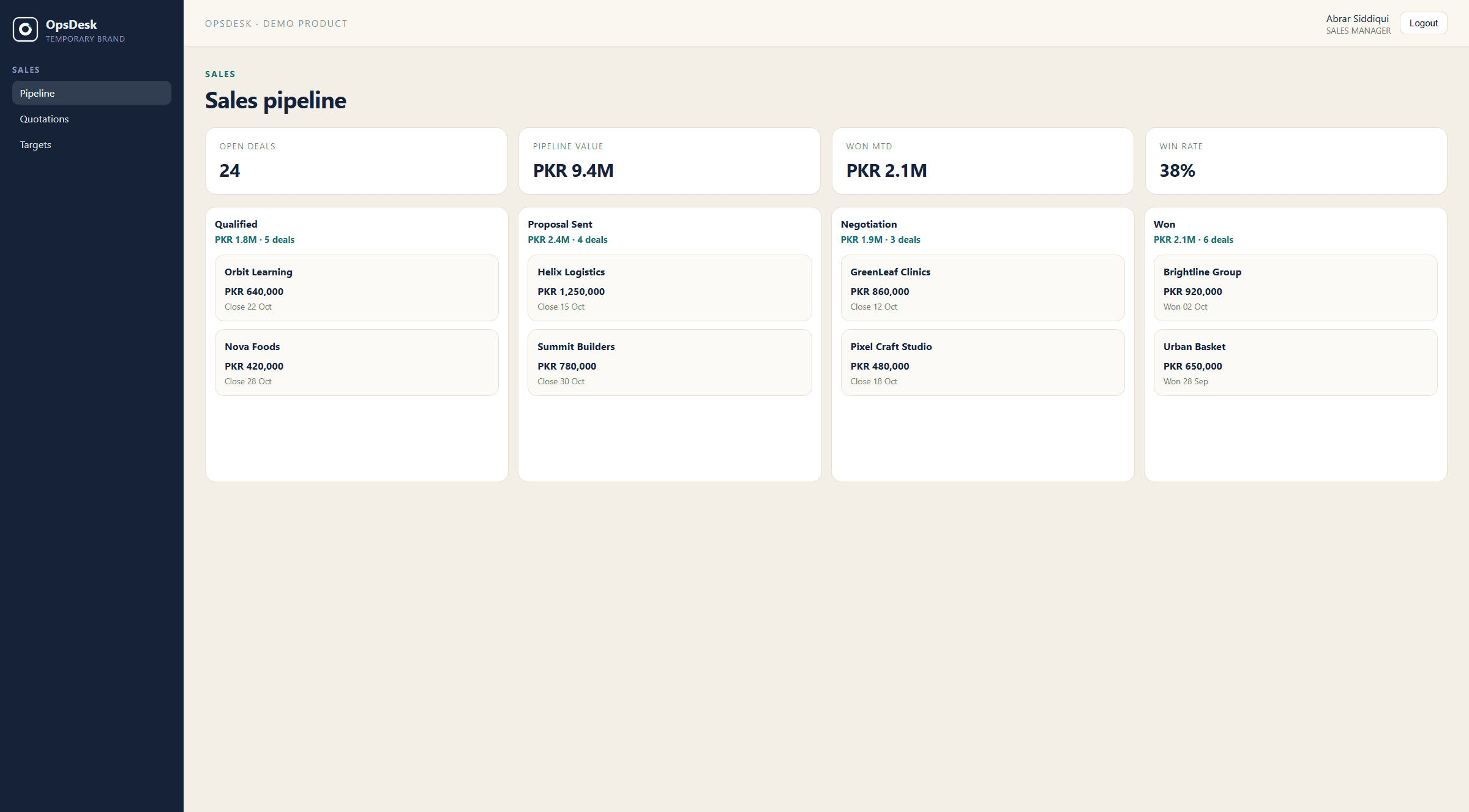
Task: Open the Summit Builders deal card
Action: coord(670,363)
